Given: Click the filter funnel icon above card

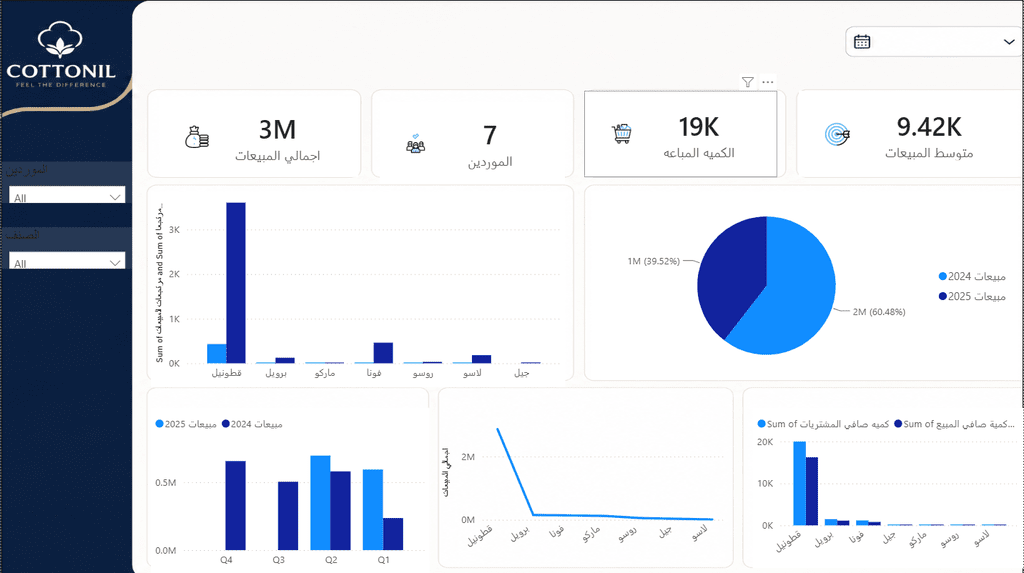Looking at the screenshot, I should [x=748, y=82].
